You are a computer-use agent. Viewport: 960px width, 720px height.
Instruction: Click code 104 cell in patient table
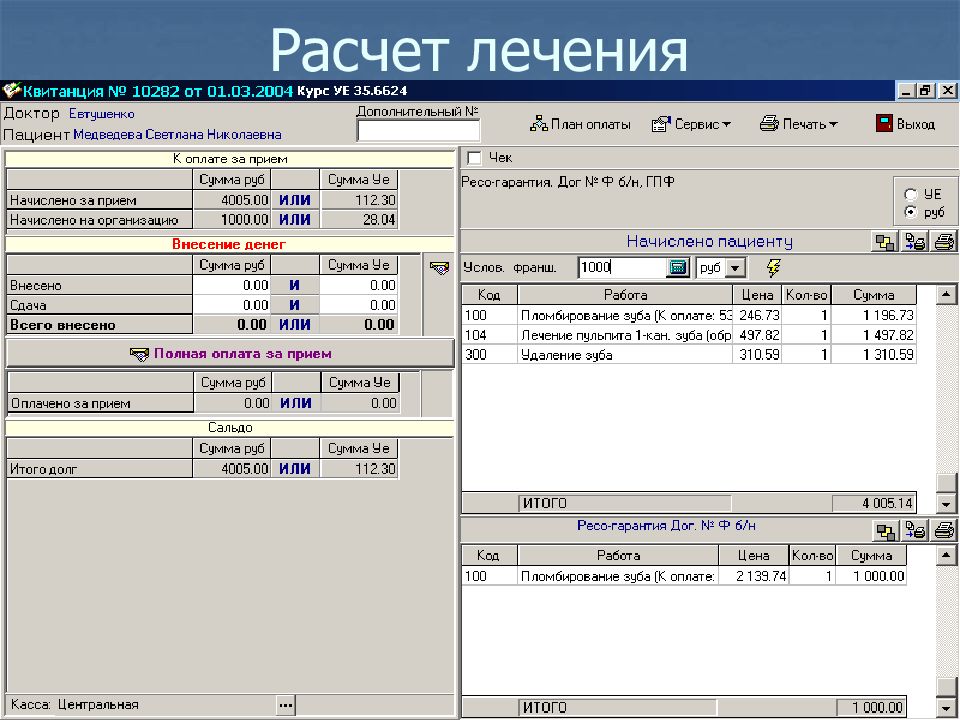(x=489, y=335)
